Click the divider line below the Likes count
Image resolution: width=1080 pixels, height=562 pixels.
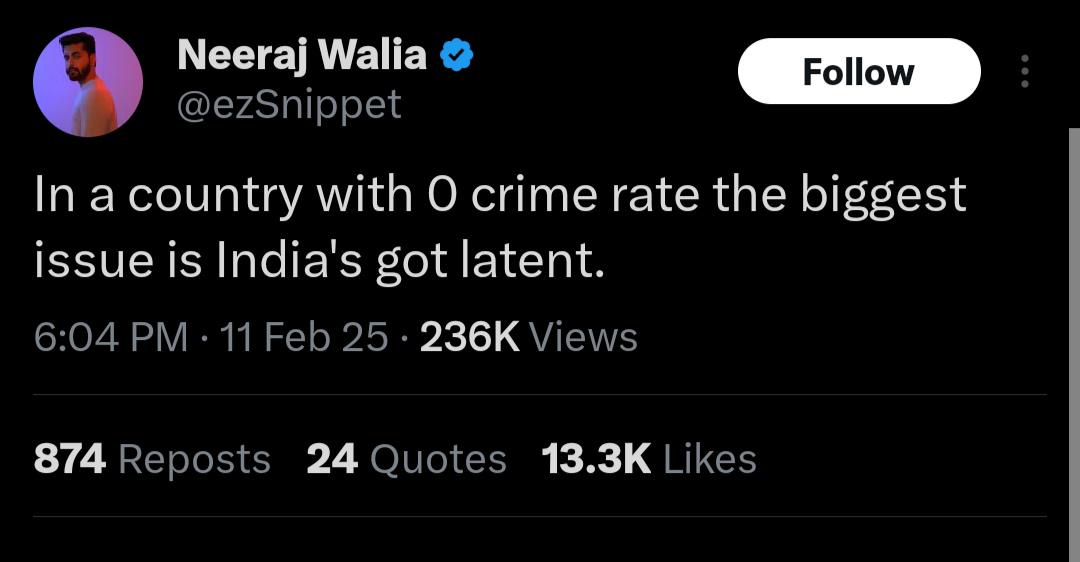click(540, 517)
